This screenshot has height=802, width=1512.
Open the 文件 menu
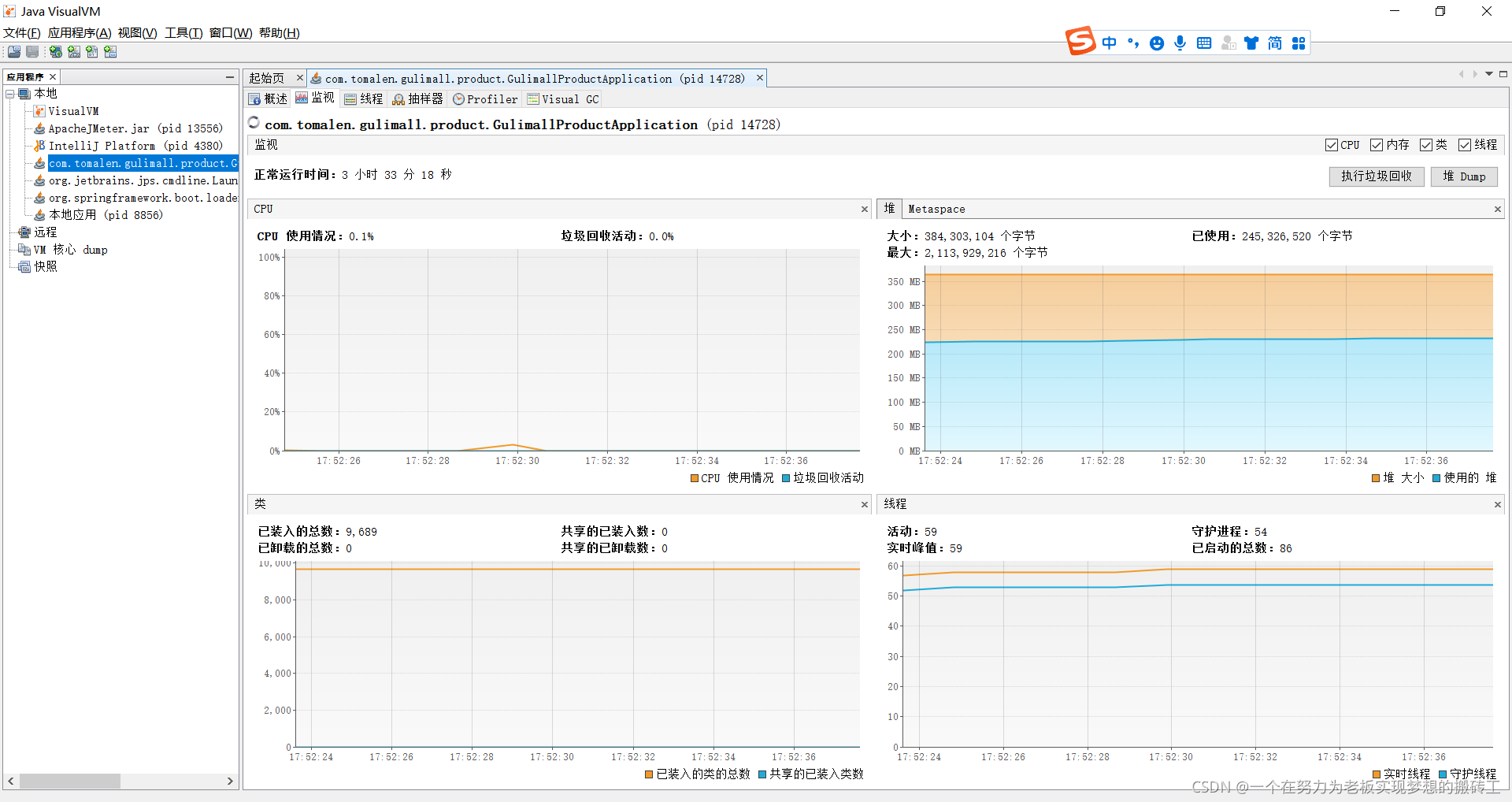click(x=22, y=33)
